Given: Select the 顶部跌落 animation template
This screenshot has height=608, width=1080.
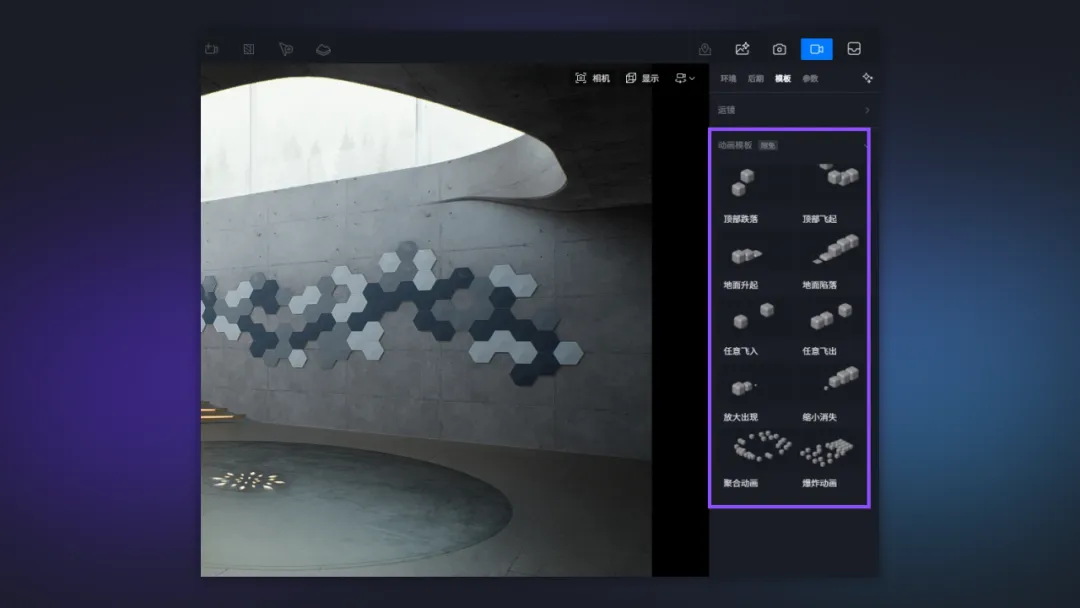Looking at the screenshot, I should pos(741,190).
